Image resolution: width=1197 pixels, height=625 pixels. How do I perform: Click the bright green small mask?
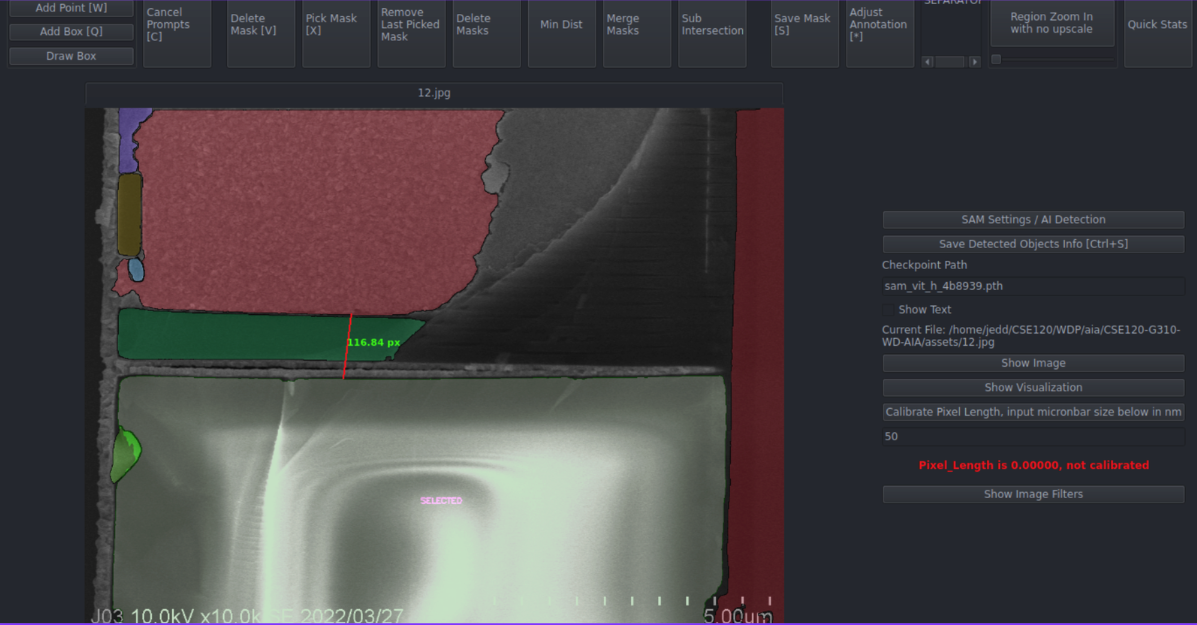tap(125, 454)
